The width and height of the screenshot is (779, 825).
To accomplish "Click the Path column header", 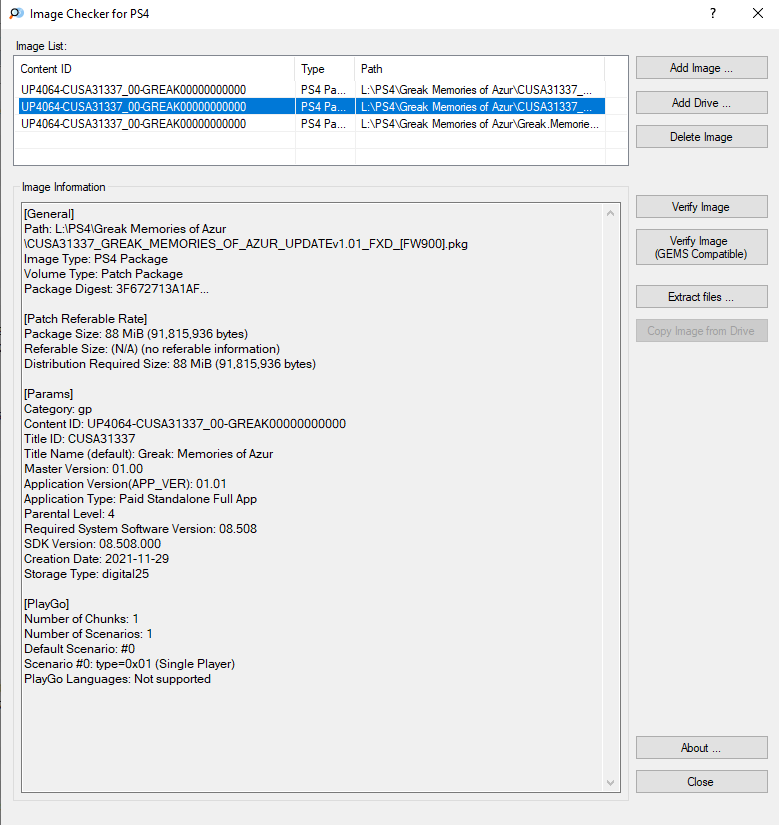I will [x=480, y=69].
